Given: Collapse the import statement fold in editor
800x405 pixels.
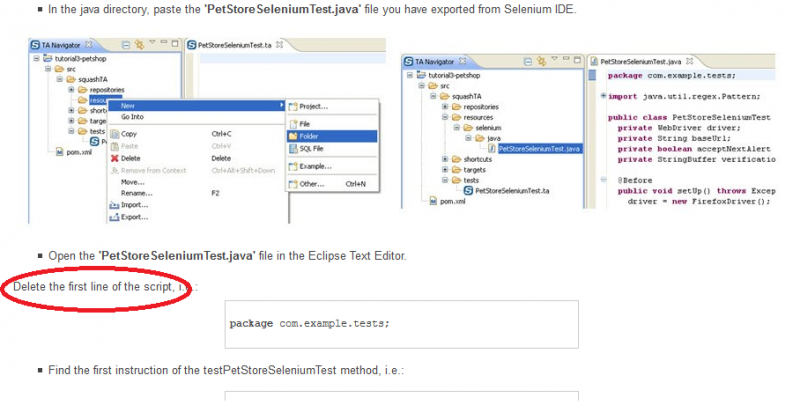Looking at the screenshot, I should click(x=601, y=96).
